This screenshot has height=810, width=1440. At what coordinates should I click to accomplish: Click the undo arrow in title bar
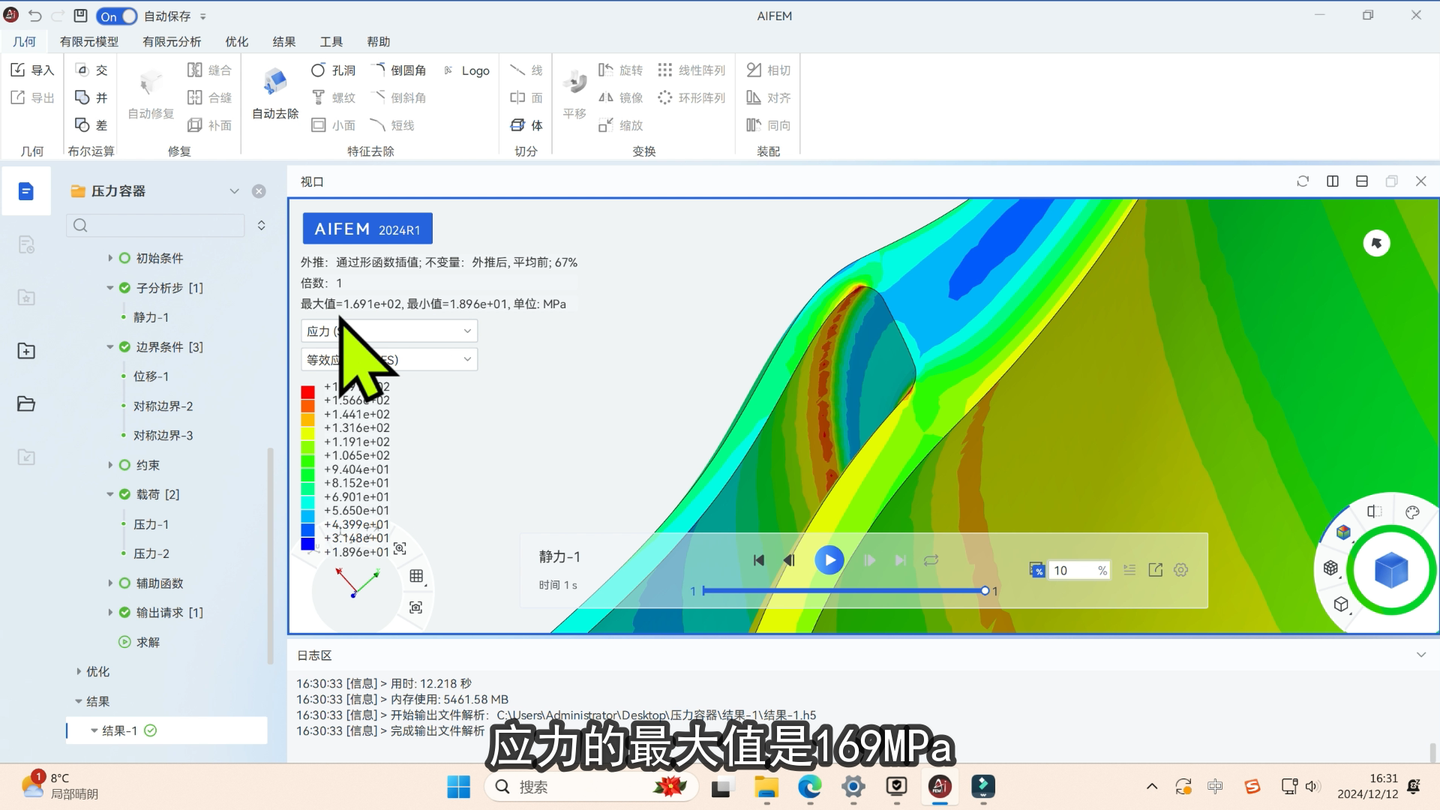click(35, 16)
